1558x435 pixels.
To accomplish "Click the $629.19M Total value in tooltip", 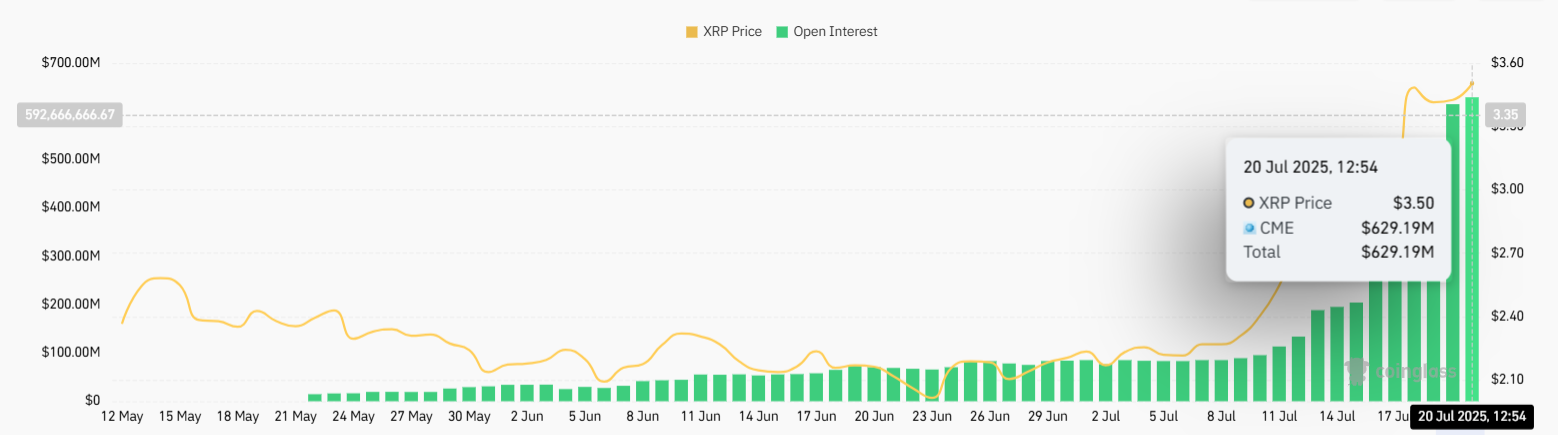I will click(x=1397, y=252).
